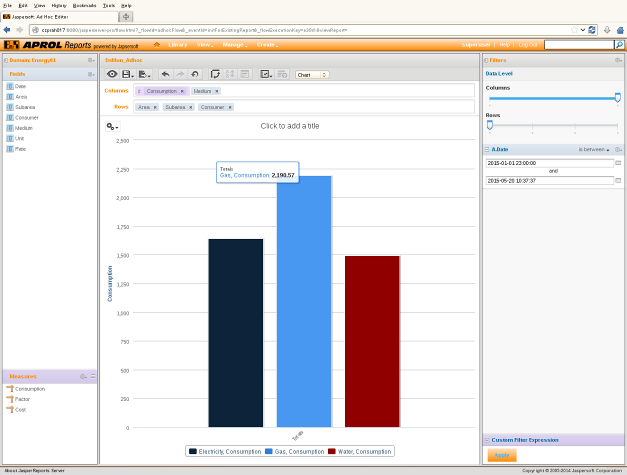The width and height of the screenshot is (627, 475).
Task: Open the Create menu
Action: [267, 45]
